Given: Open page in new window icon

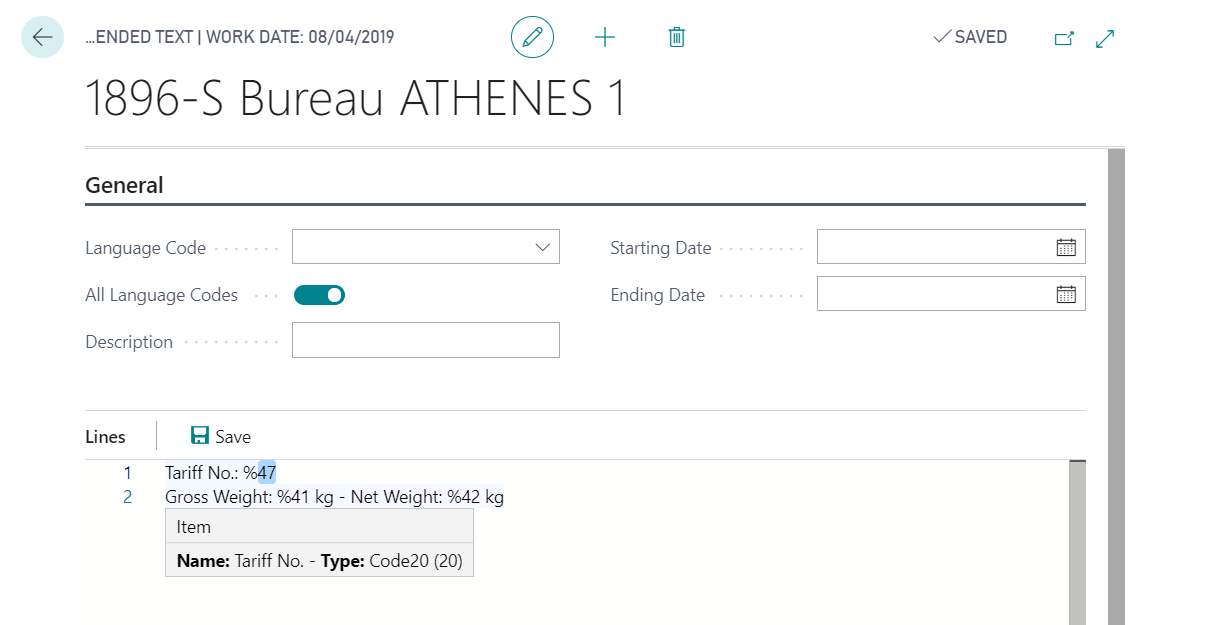Looking at the screenshot, I should [1064, 38].
